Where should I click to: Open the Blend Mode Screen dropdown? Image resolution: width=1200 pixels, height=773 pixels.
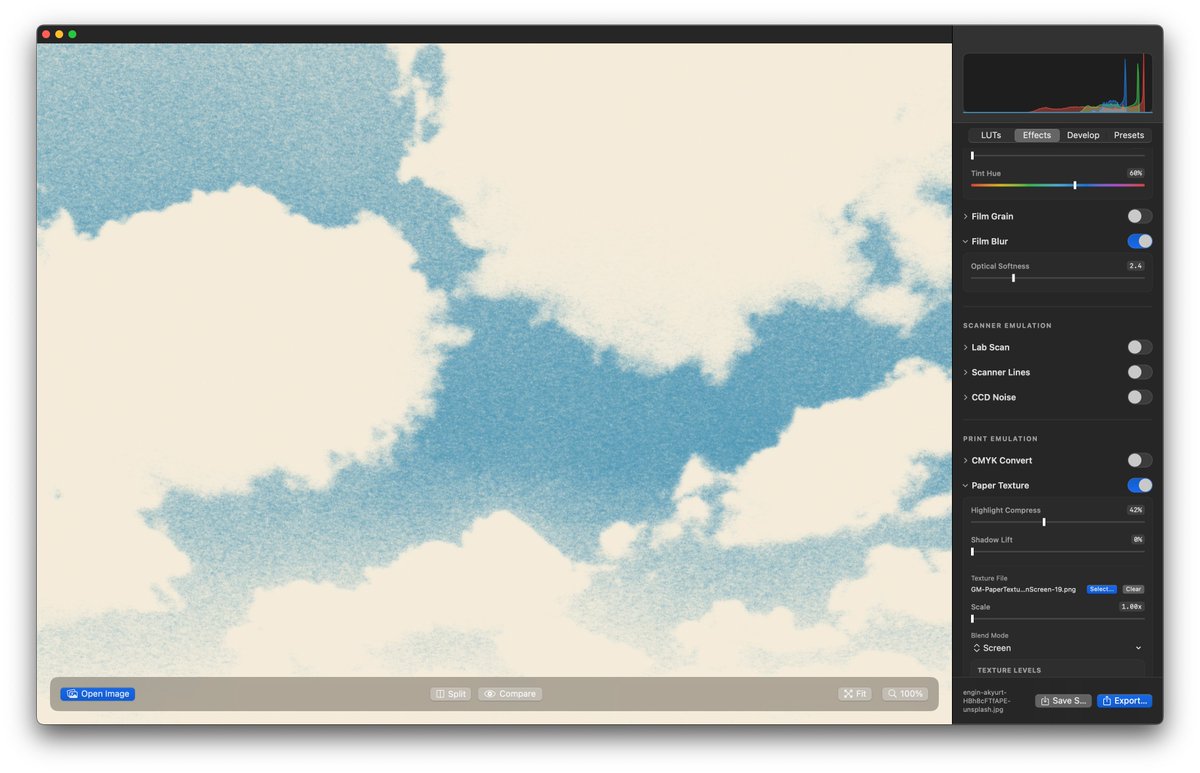coord(1057,648)
